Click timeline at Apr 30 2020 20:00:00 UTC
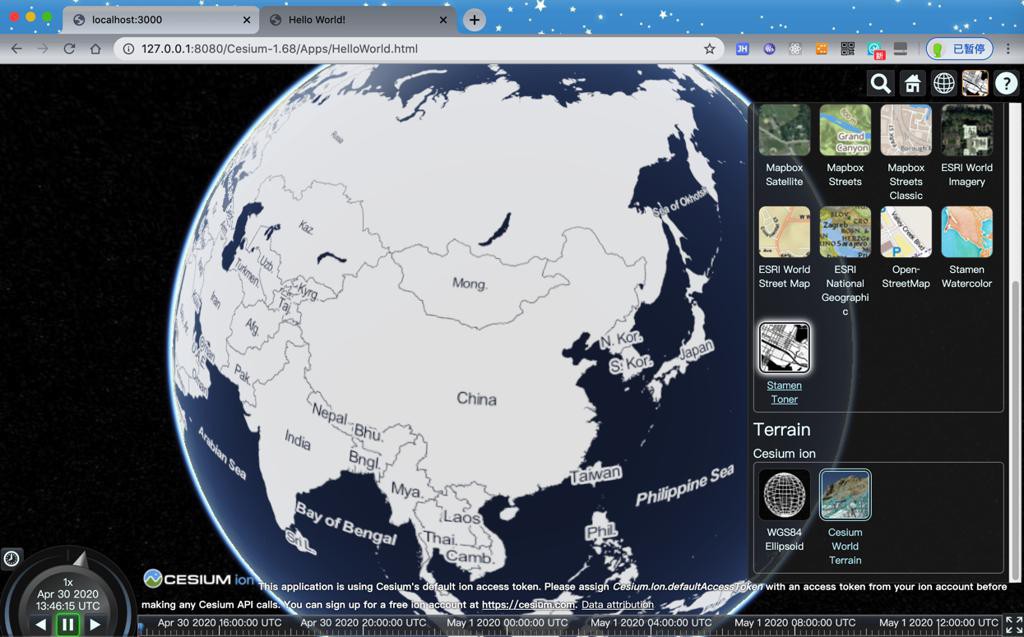Image resolution: width=1024 pixels, height=637 pixels. [363, 623]
